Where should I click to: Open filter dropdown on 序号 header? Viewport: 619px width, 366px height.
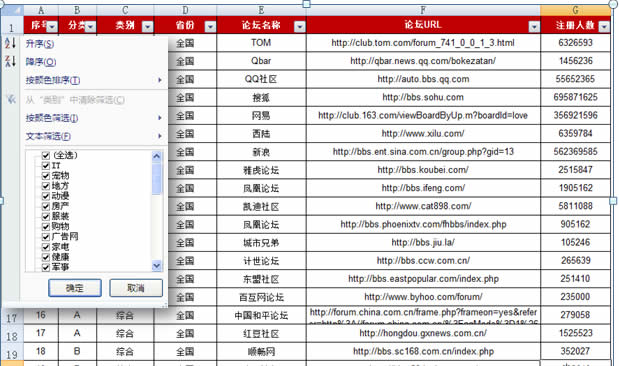[52, 26]
